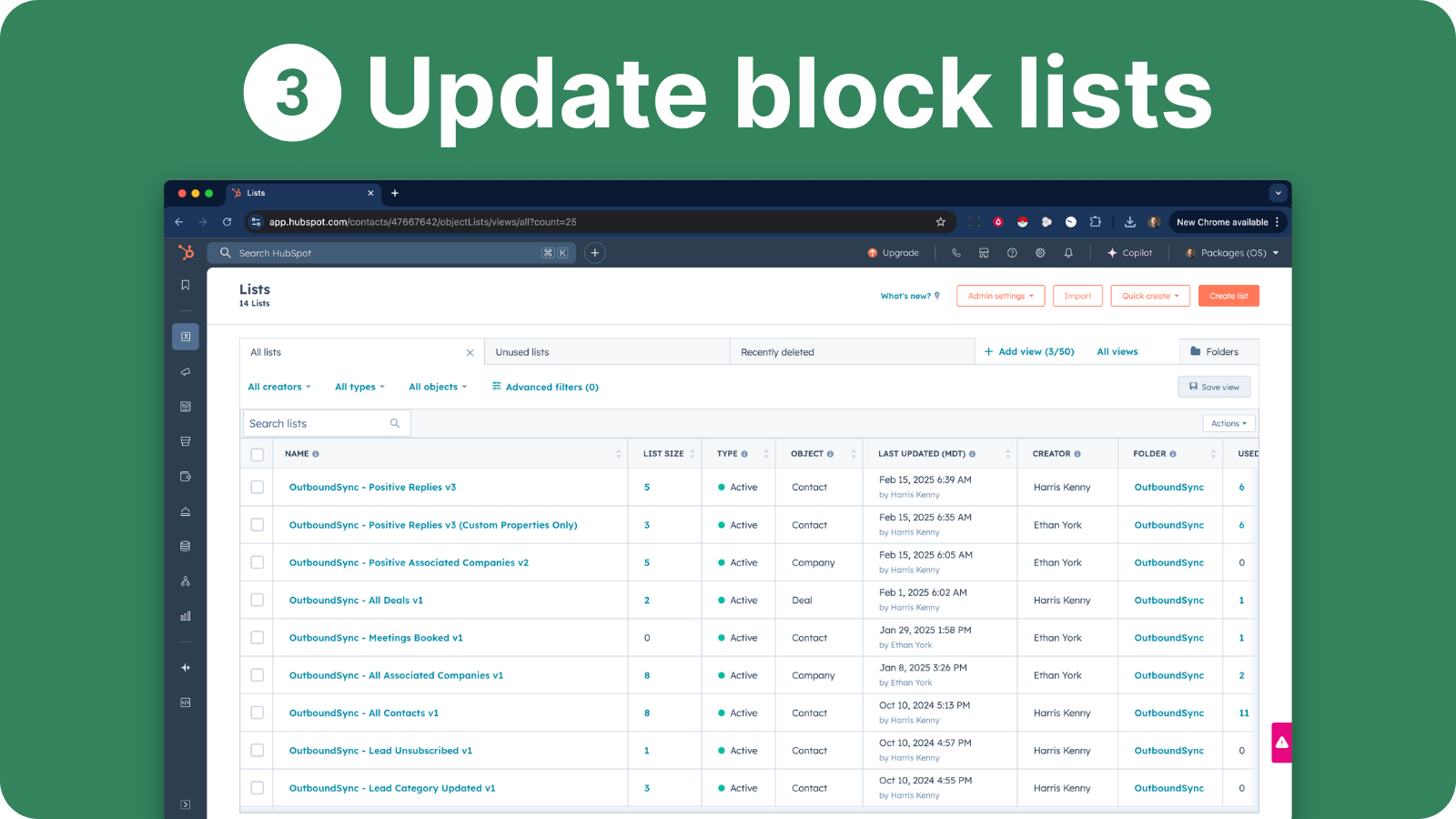Open the Quick create dropdown
1456x819 pixels.
[x=1150, y=296]
